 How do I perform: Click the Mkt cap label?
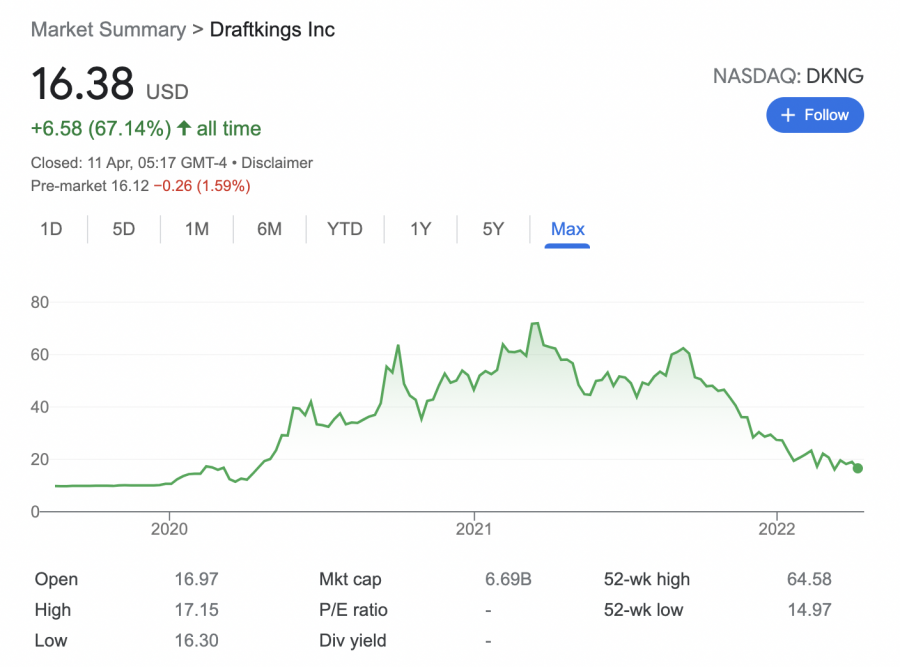click(350, 579)
